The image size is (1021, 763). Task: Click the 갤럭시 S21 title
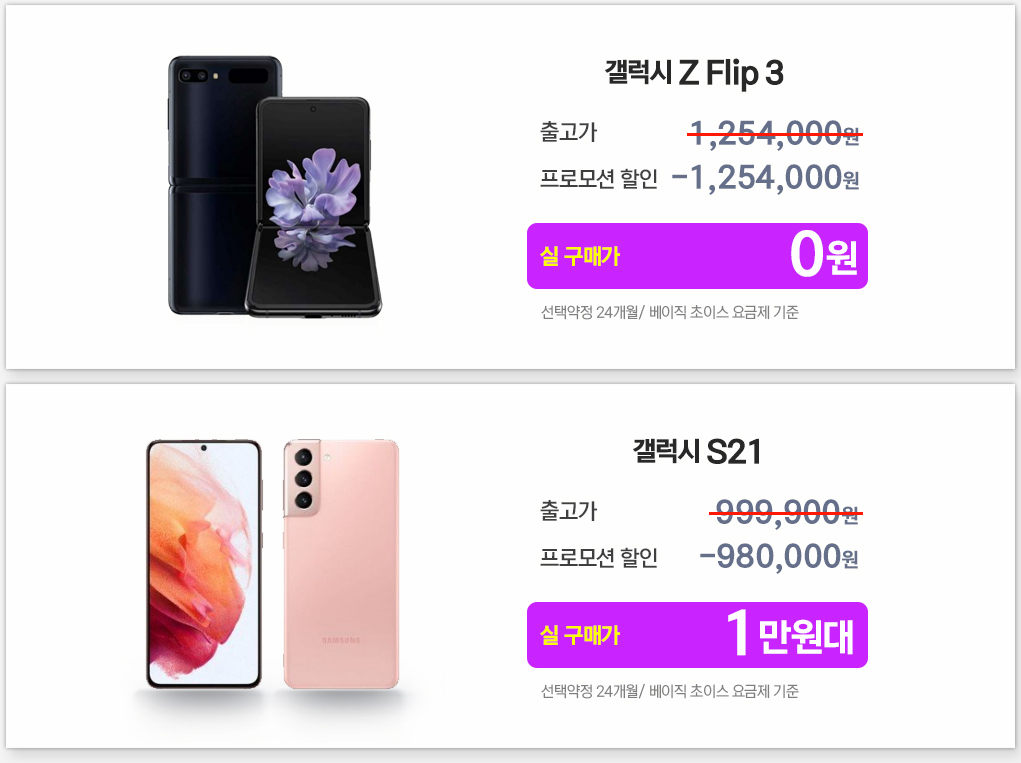[697, 451]
